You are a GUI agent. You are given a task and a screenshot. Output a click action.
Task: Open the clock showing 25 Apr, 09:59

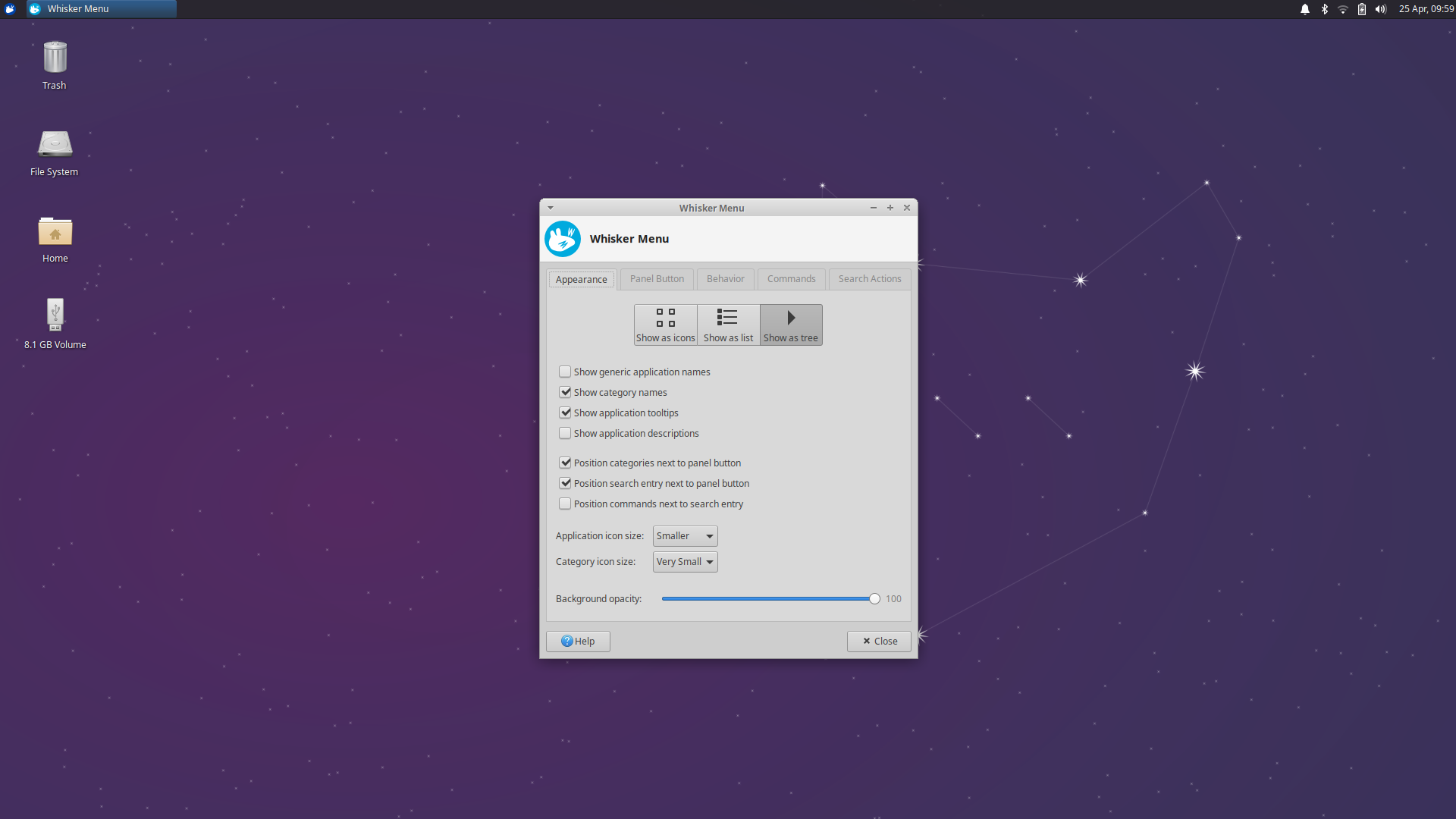(1426, 9)
